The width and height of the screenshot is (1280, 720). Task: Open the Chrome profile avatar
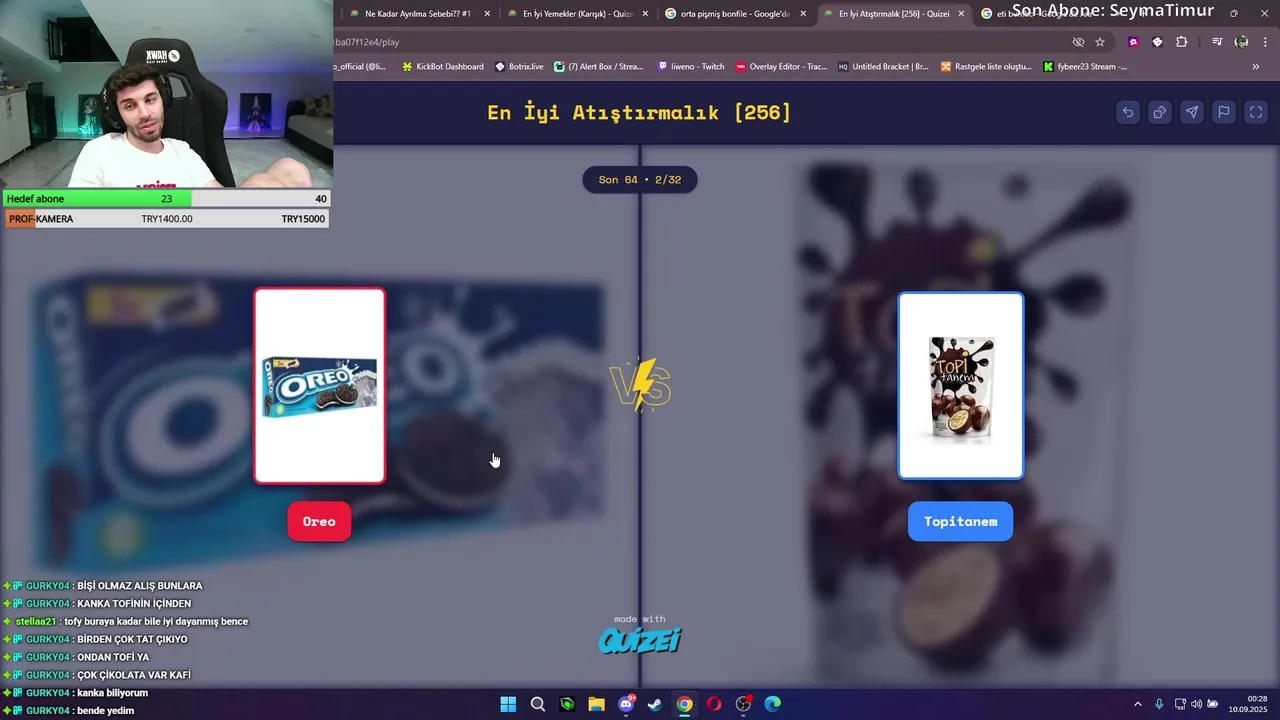[x=1241, y=42]
